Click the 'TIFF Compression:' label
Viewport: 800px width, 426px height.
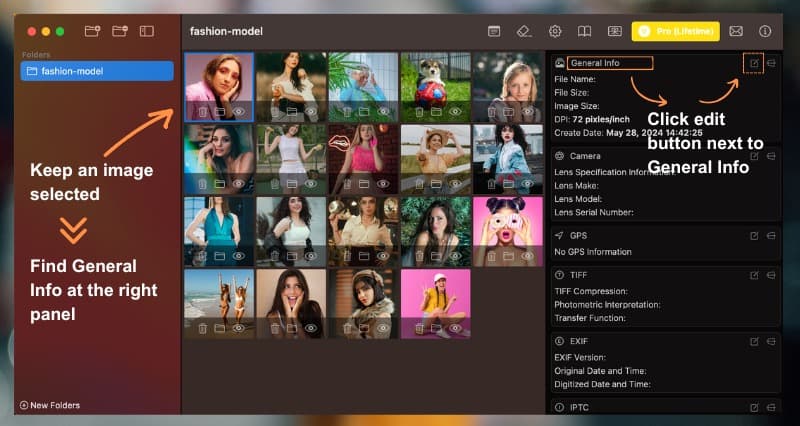tap(591, 291)
